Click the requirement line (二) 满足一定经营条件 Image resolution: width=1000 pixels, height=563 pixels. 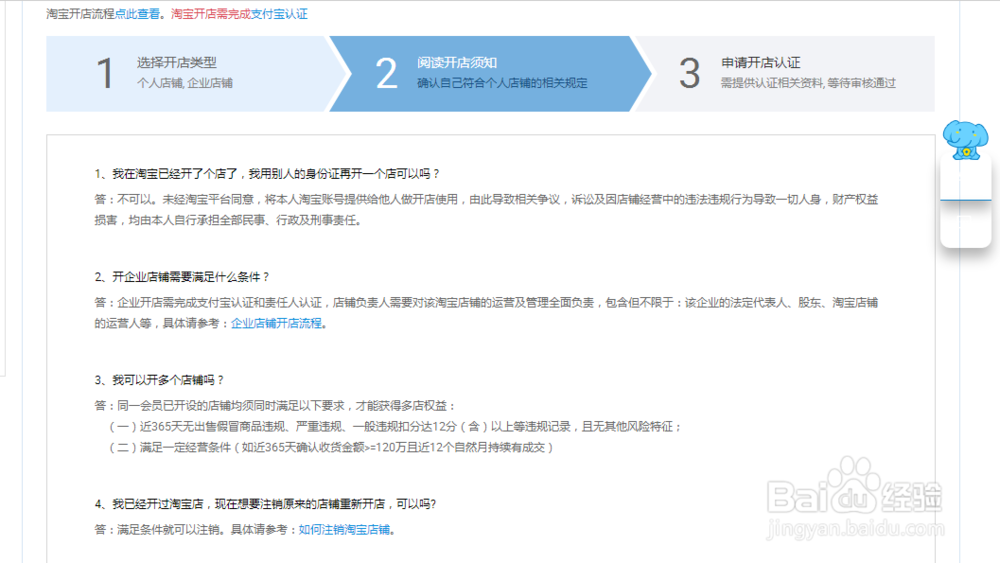tap(331, 448)
